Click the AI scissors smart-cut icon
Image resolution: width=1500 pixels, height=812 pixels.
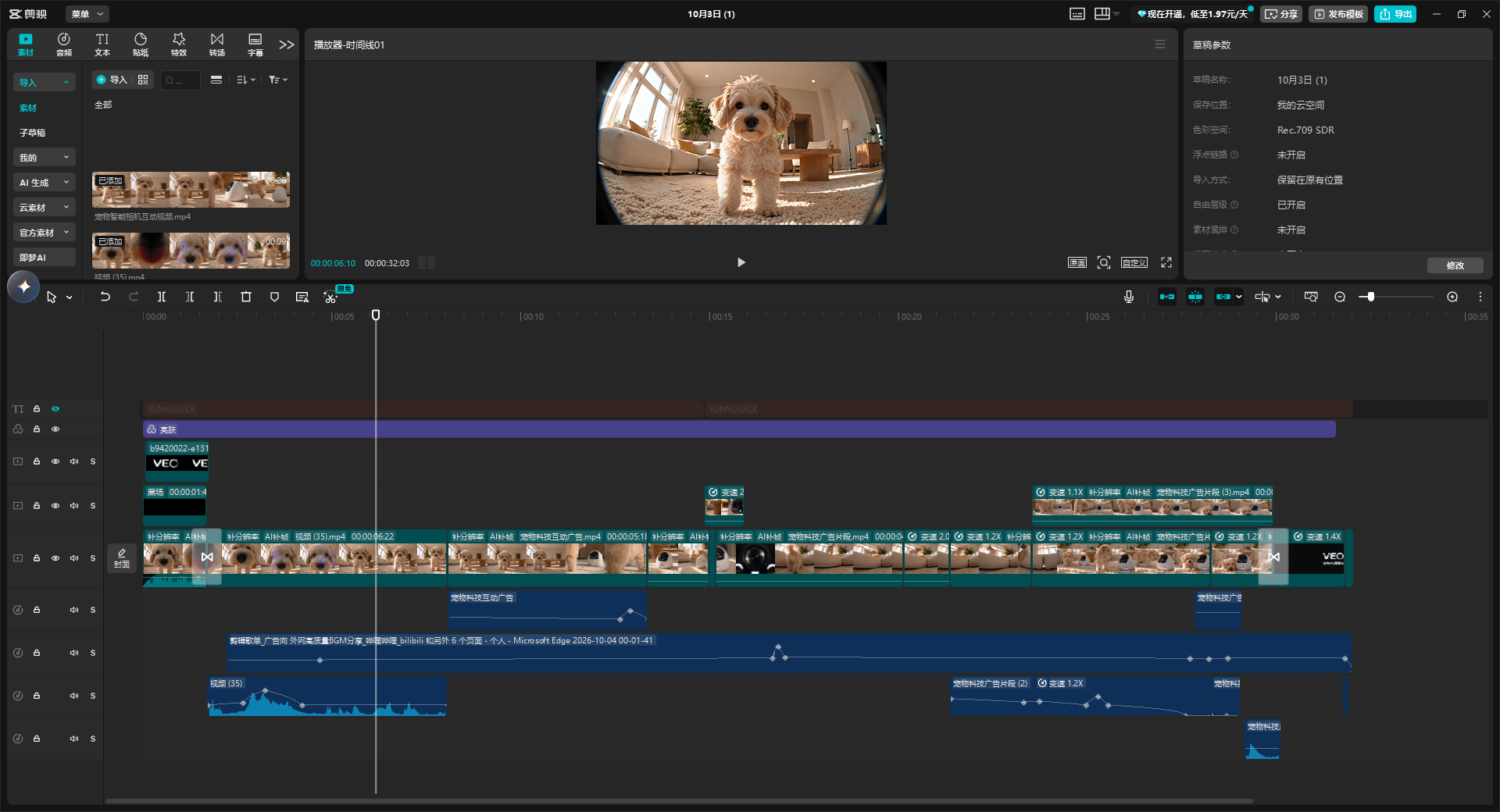pyautogui.click(x=330, y=297)
